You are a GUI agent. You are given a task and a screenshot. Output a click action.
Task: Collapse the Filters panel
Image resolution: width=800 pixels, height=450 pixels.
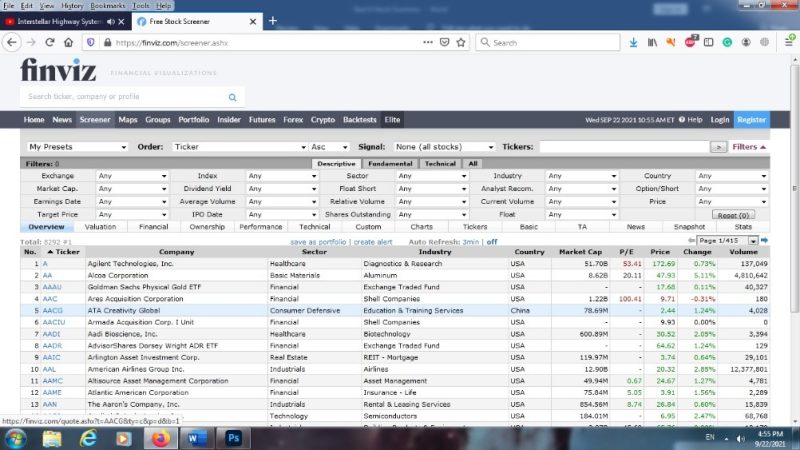pos(748,147)
